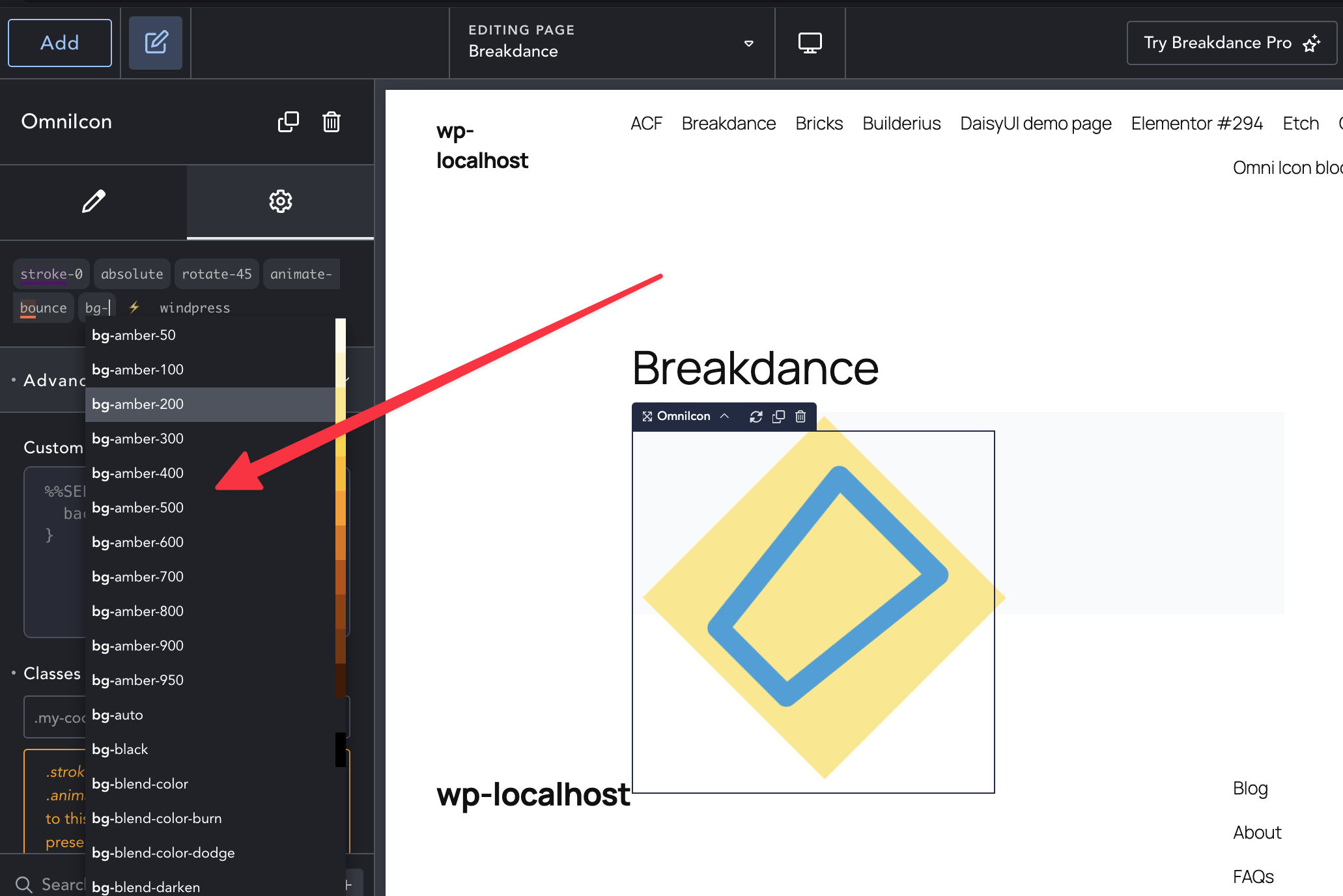Delete OmniIcon from the canvas toolbar
This screenshot has height=896, width=1343.
[x=800, y=417]
